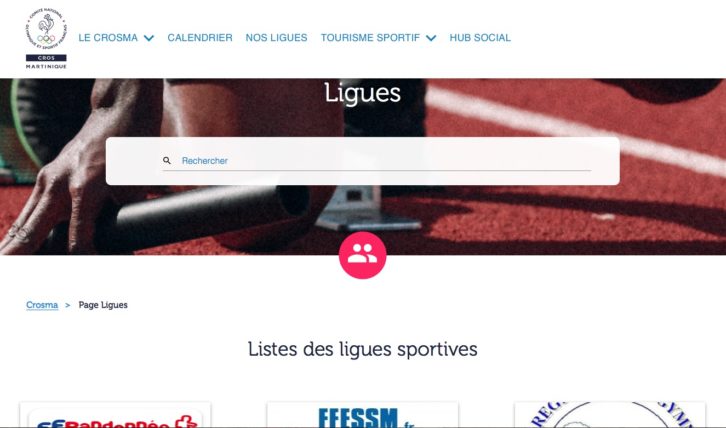Viewport: 726px width, 428px height.
Task: Click the Listes des ligues sportives heading
Action: coord(363,349)
